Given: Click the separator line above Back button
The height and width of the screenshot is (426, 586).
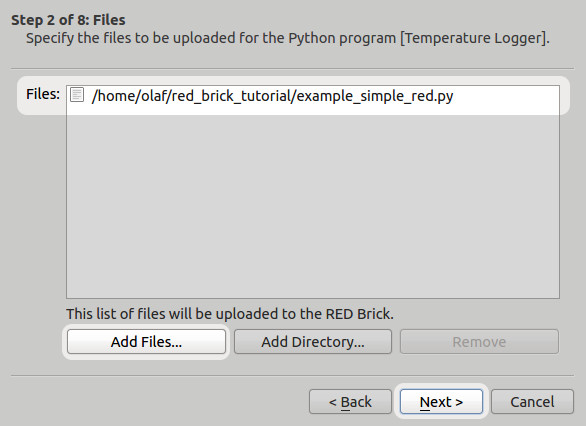Looking at the screenshot, I should coord(292,376).
